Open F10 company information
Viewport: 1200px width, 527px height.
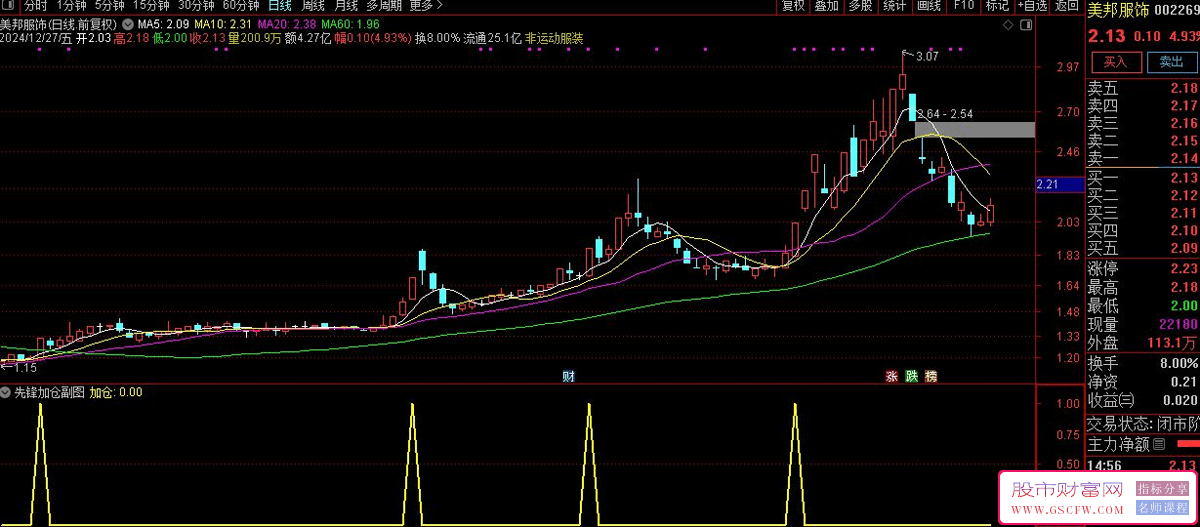pos(964,6)
